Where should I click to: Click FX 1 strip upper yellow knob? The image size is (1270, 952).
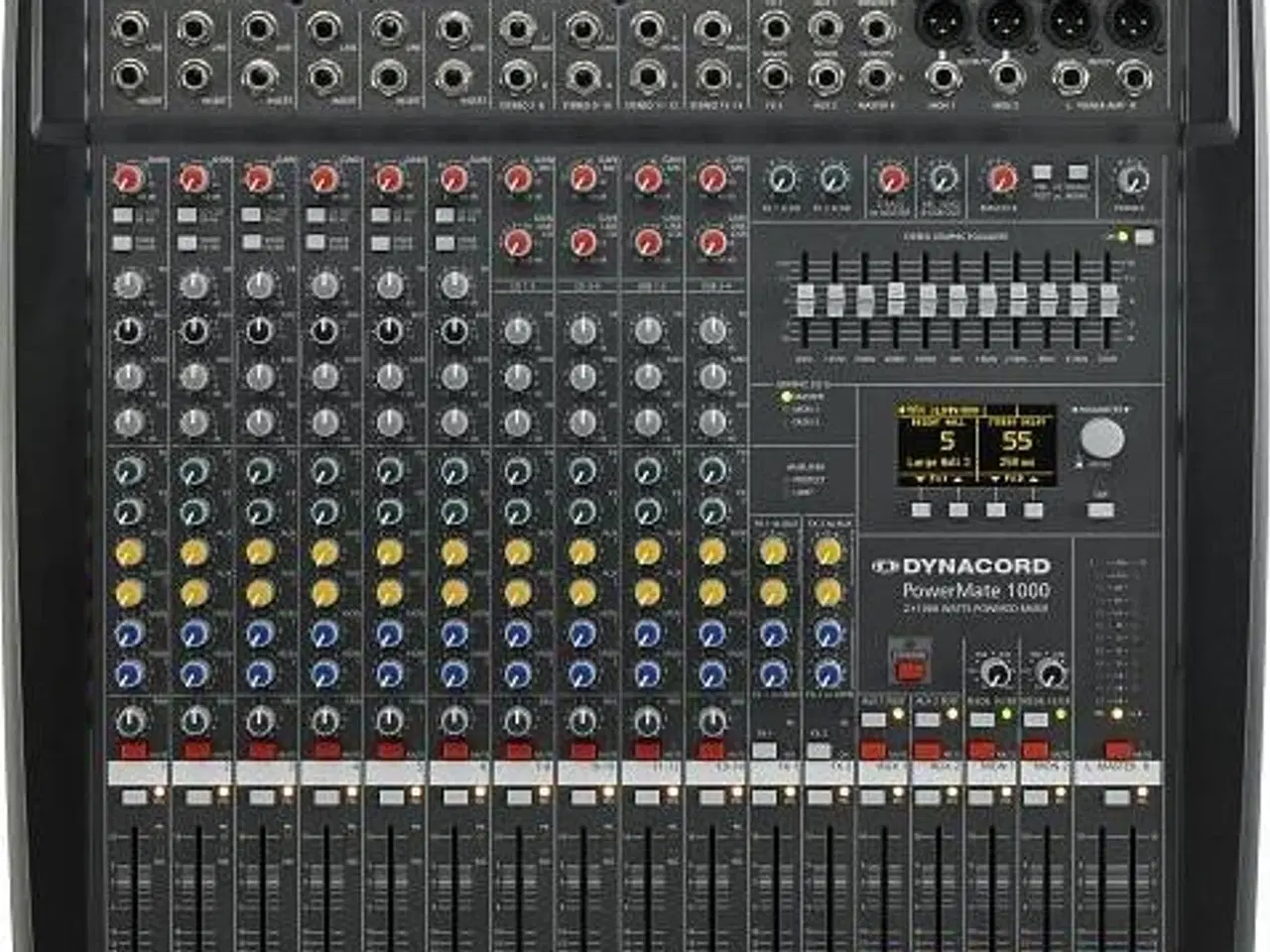[773, 551]
